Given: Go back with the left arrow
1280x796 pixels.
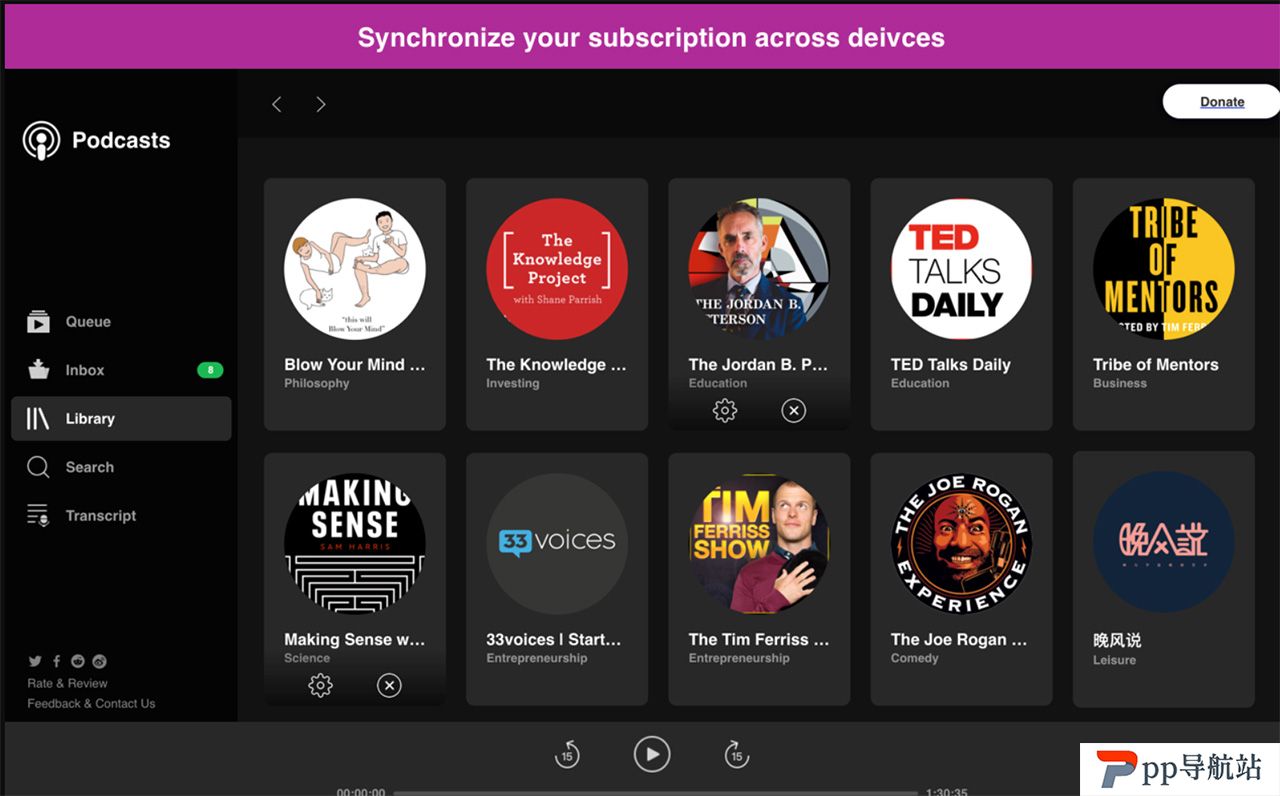Looking at the screenshot, I should pos(277,104).
